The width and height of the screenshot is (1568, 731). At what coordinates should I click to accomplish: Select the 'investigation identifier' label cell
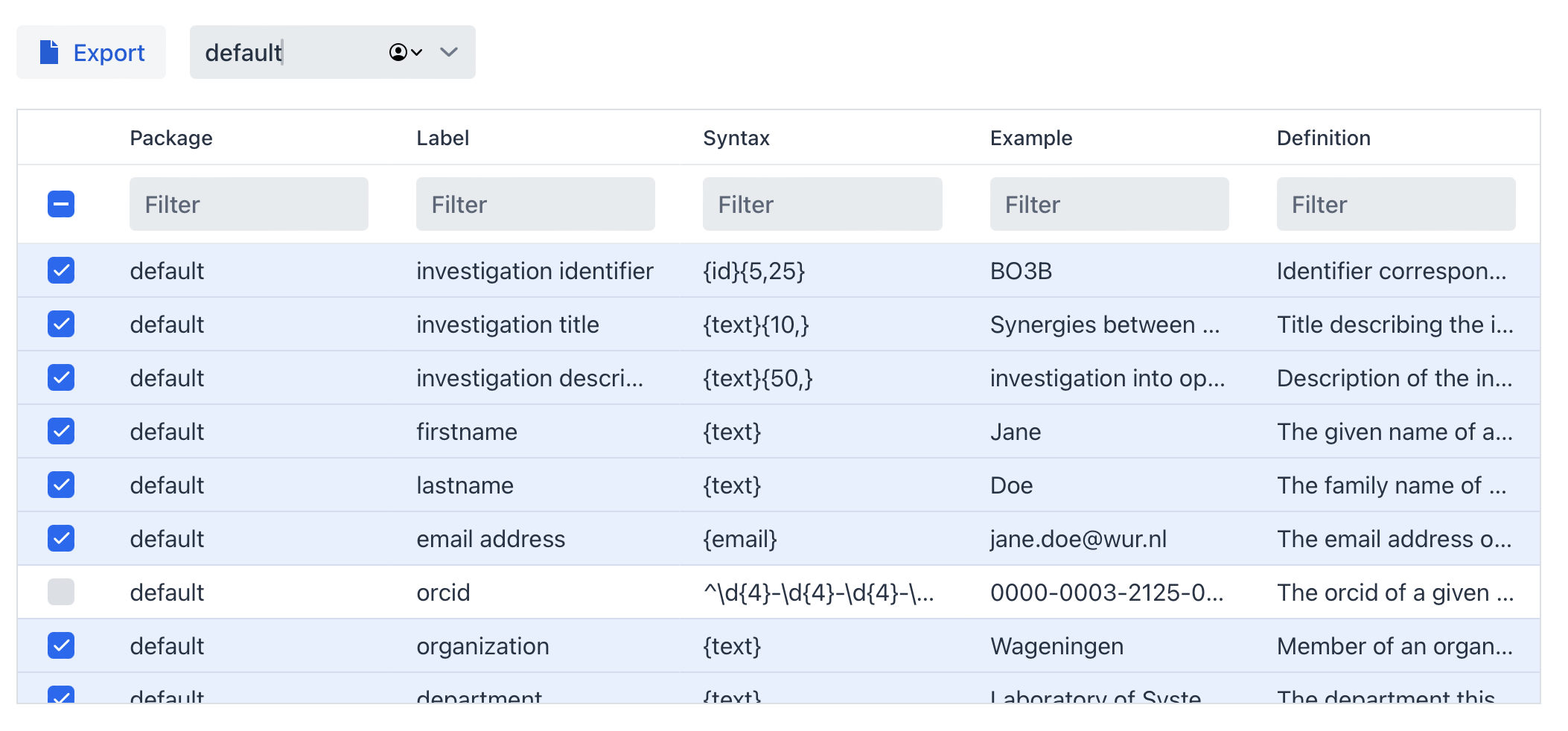pyautogui.click(x=535, y=271)
